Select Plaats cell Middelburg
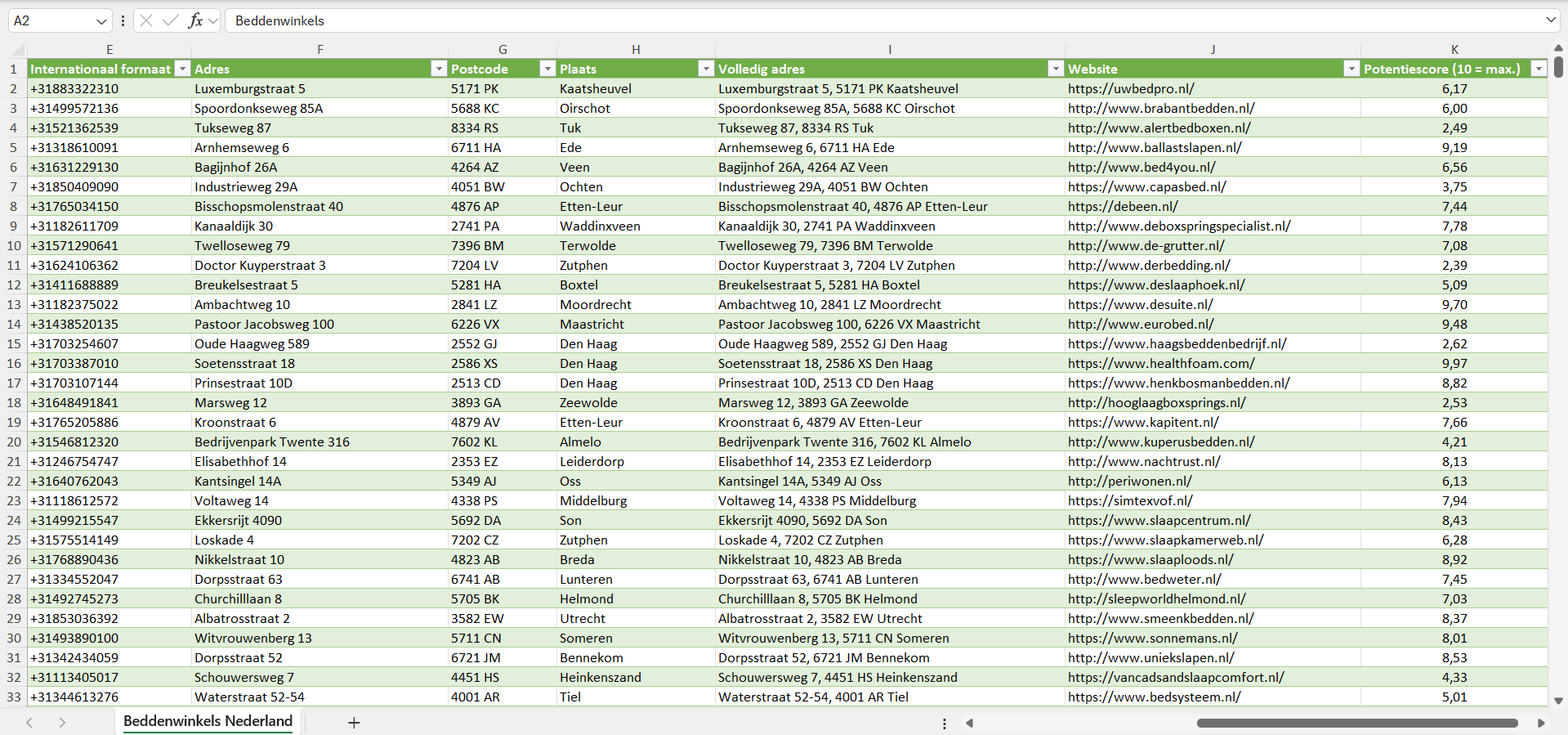This screenshot has width=1568, height=735. [x=636, y=500]
